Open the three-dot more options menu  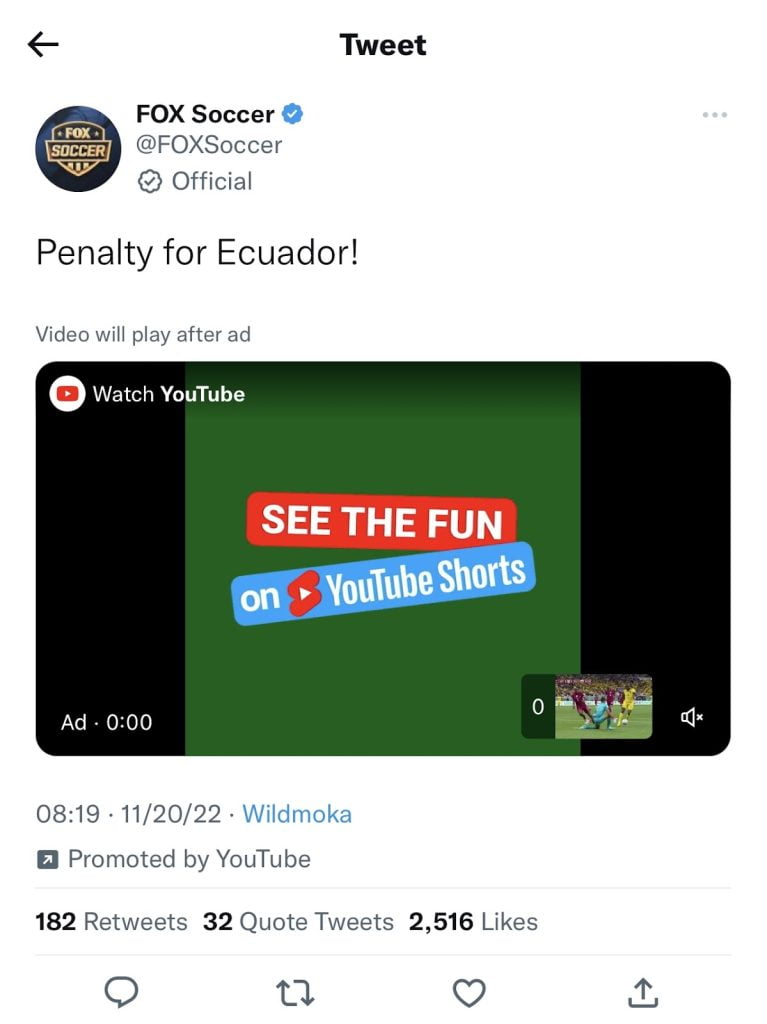[x=714, y=115]
